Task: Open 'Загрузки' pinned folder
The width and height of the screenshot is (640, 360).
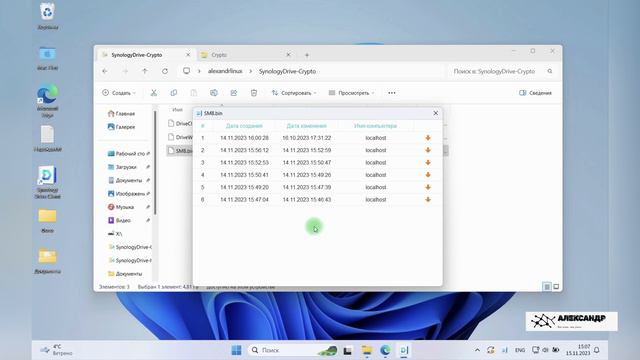Action: click(128, 167)
